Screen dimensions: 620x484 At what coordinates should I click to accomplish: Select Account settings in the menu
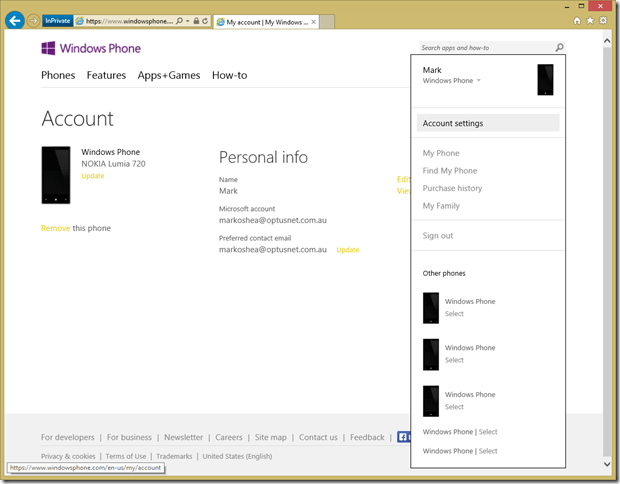coord(488,123)
